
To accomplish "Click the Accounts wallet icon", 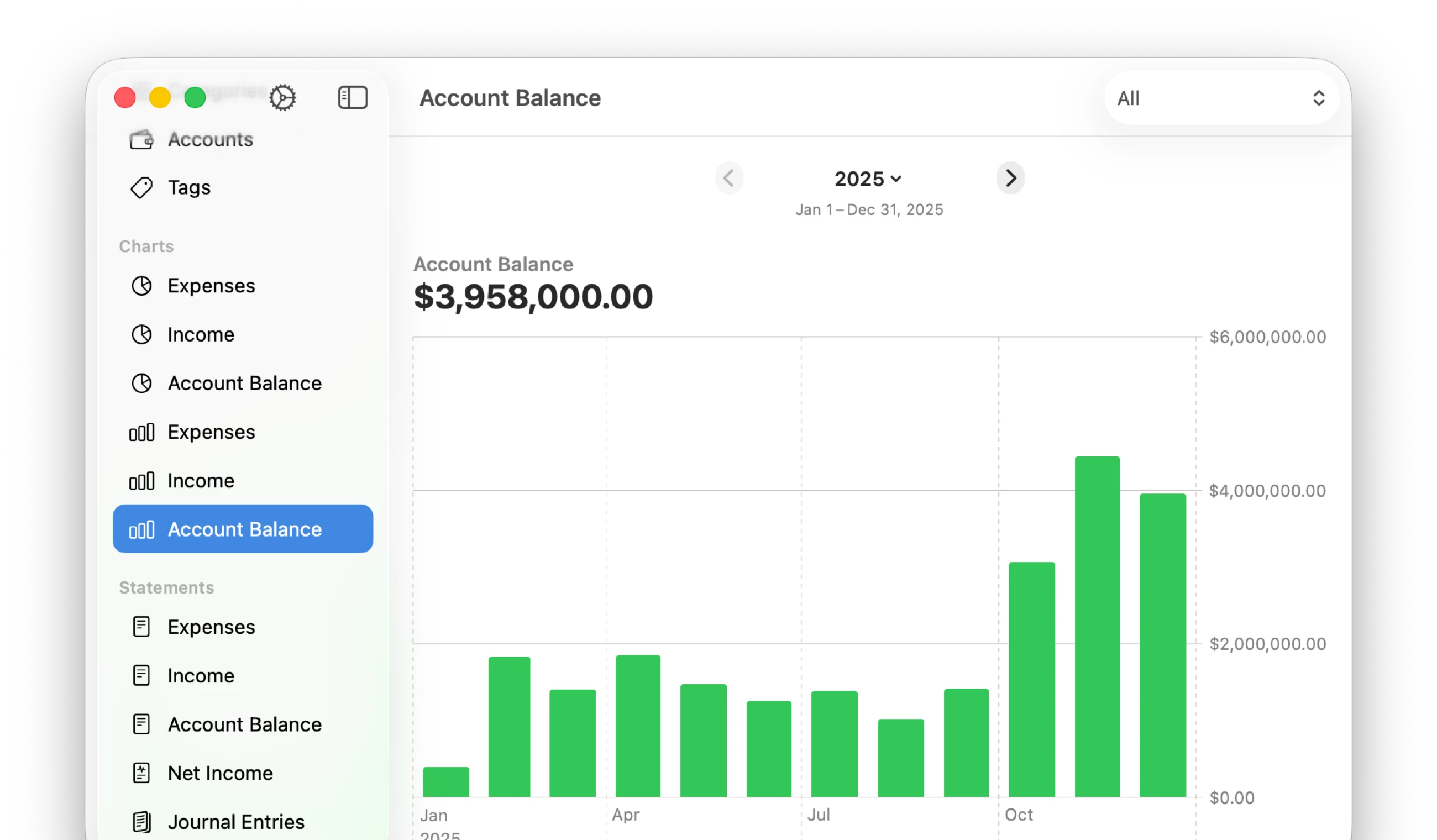I will coord(141,139).
